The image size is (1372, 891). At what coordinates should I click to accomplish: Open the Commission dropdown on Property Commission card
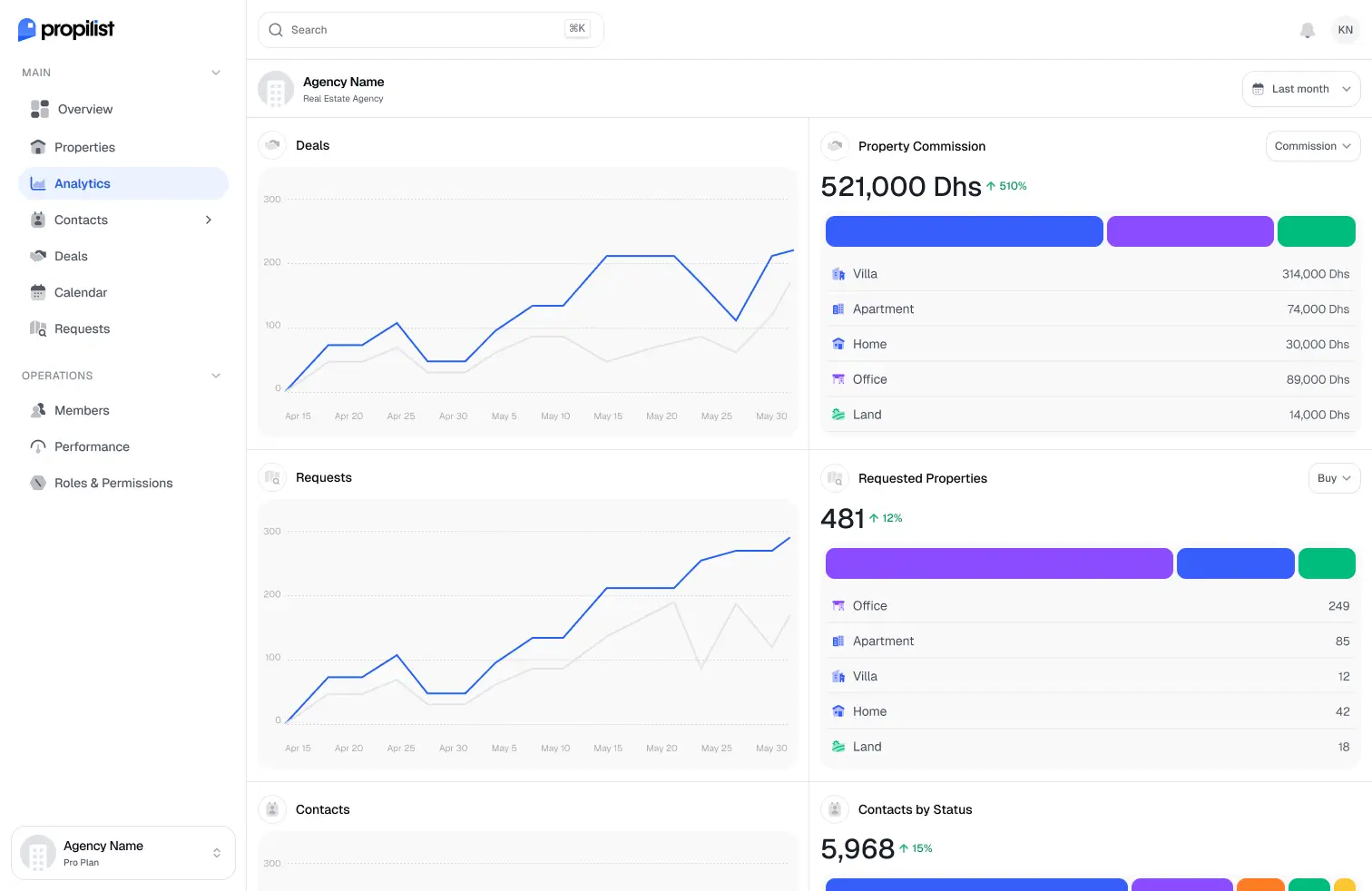pos(1312,145)
